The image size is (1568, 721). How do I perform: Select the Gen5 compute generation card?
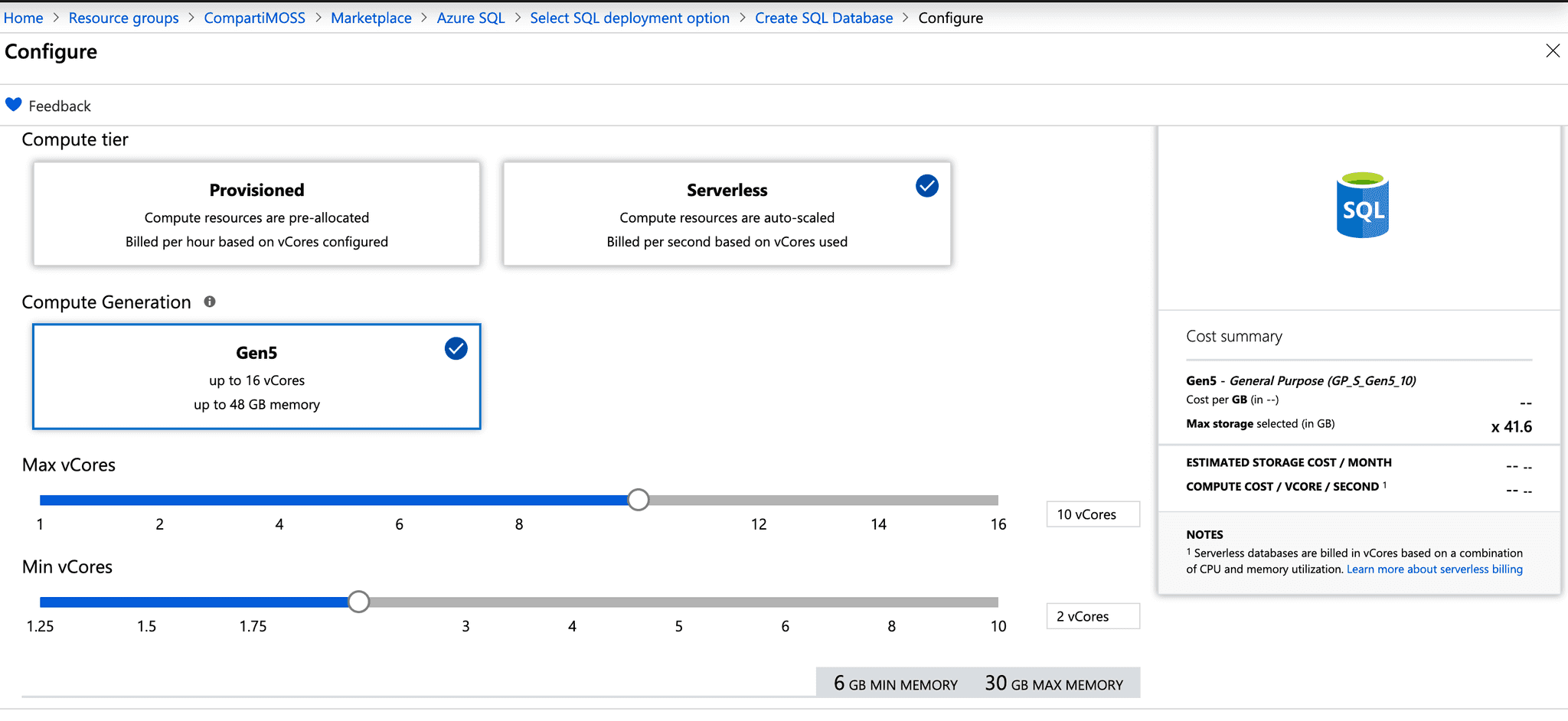point(256,377)
